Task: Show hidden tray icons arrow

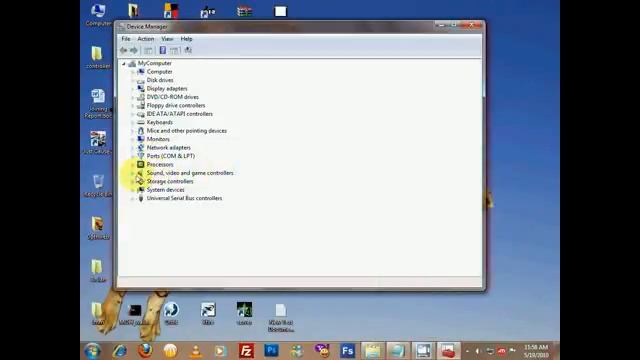Action: (x=467, y=351)
